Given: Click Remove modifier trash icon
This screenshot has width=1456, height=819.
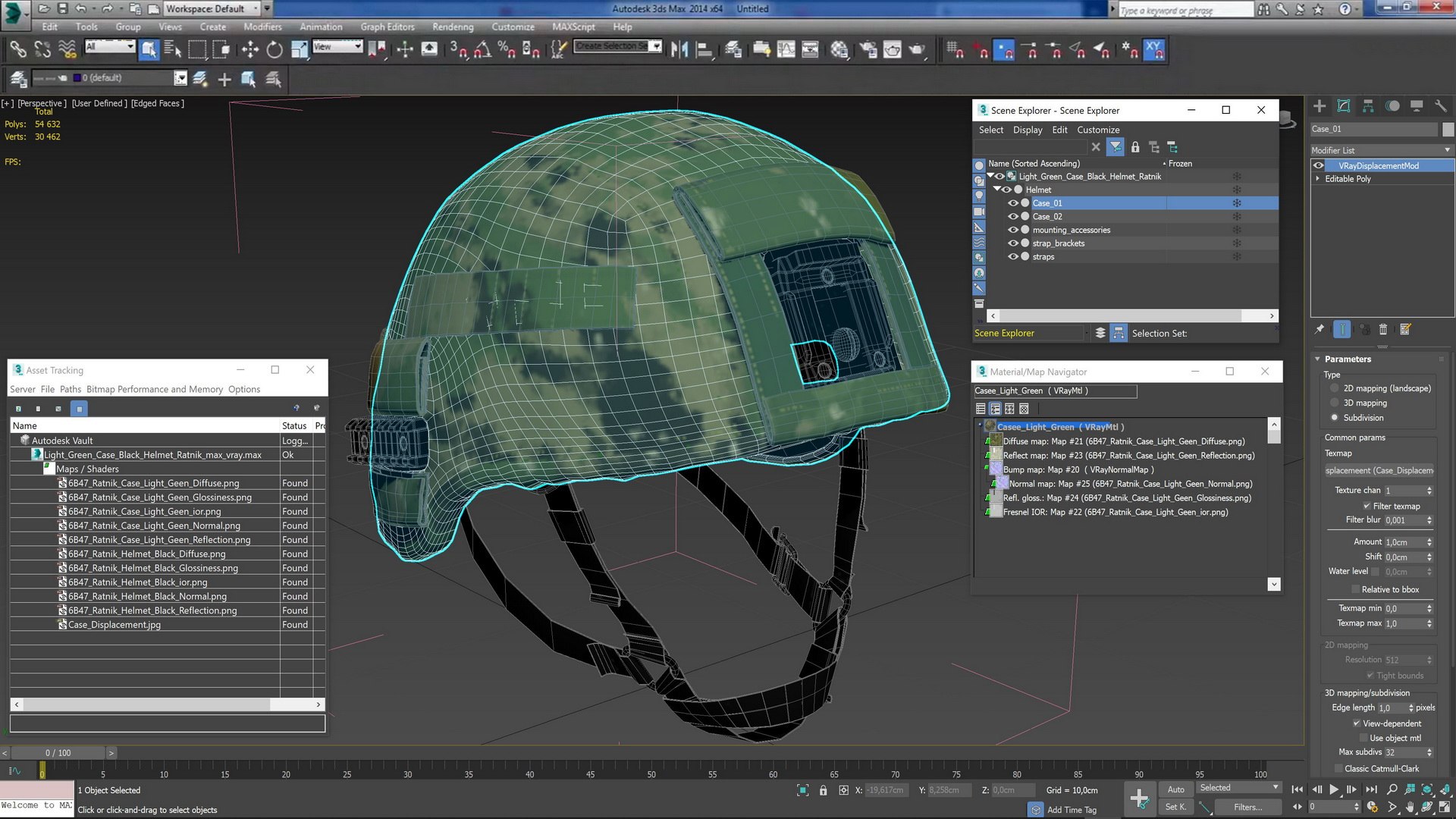Looking at the screenshot, I should 1383,329.
